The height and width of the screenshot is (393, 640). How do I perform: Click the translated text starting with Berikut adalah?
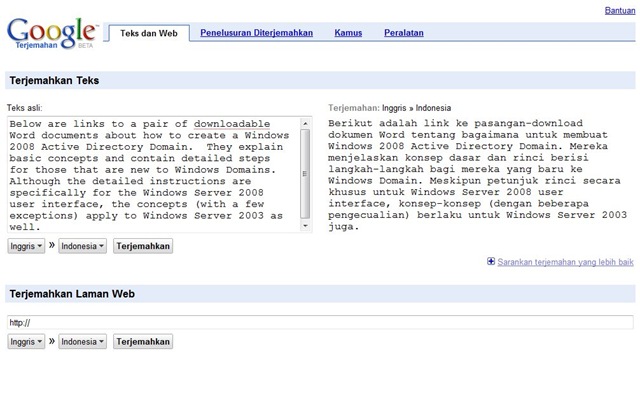(x=478, y=175)
